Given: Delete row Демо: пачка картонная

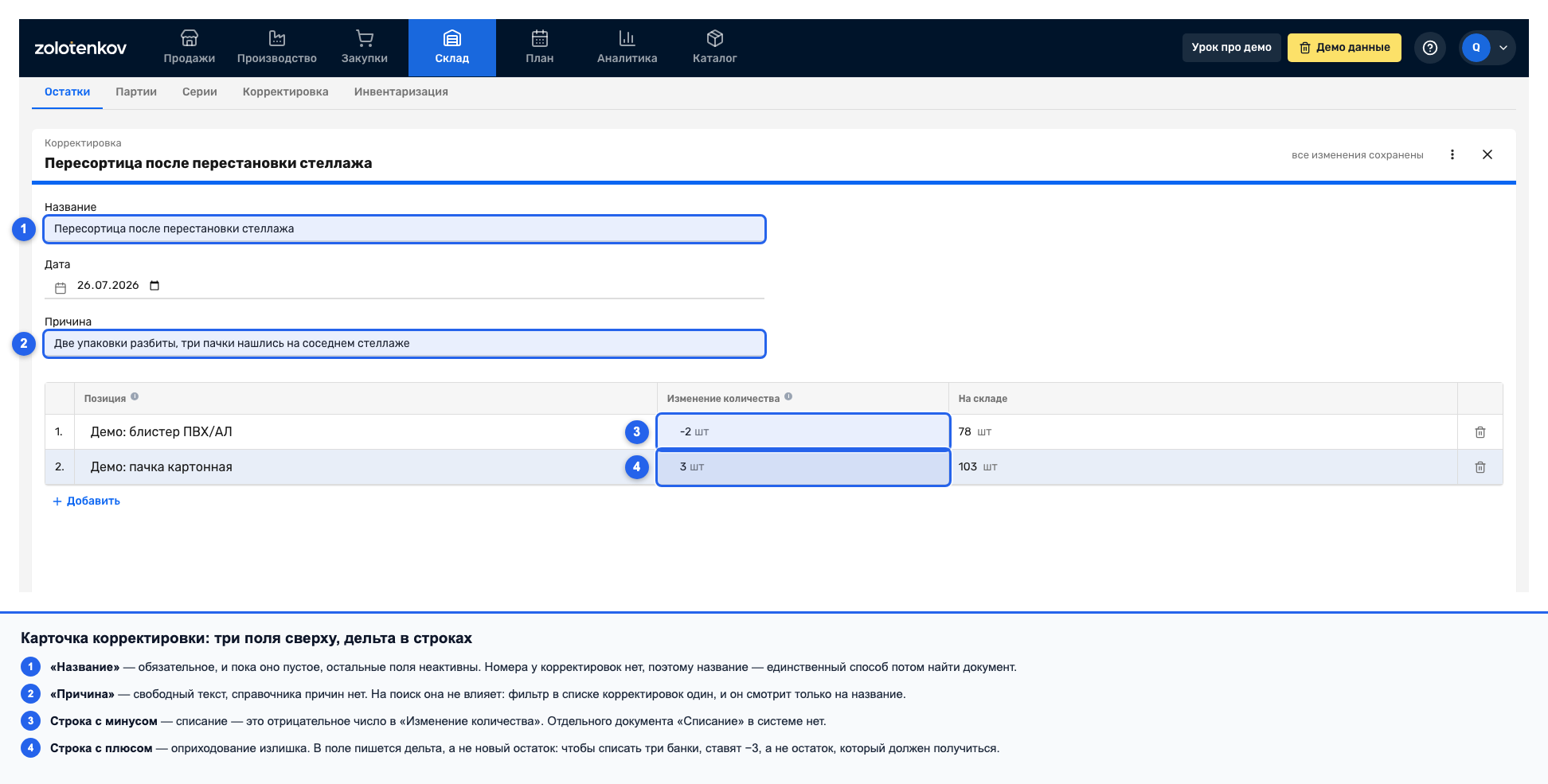Looking at the screenshot, I should (x=1480, y=467).
